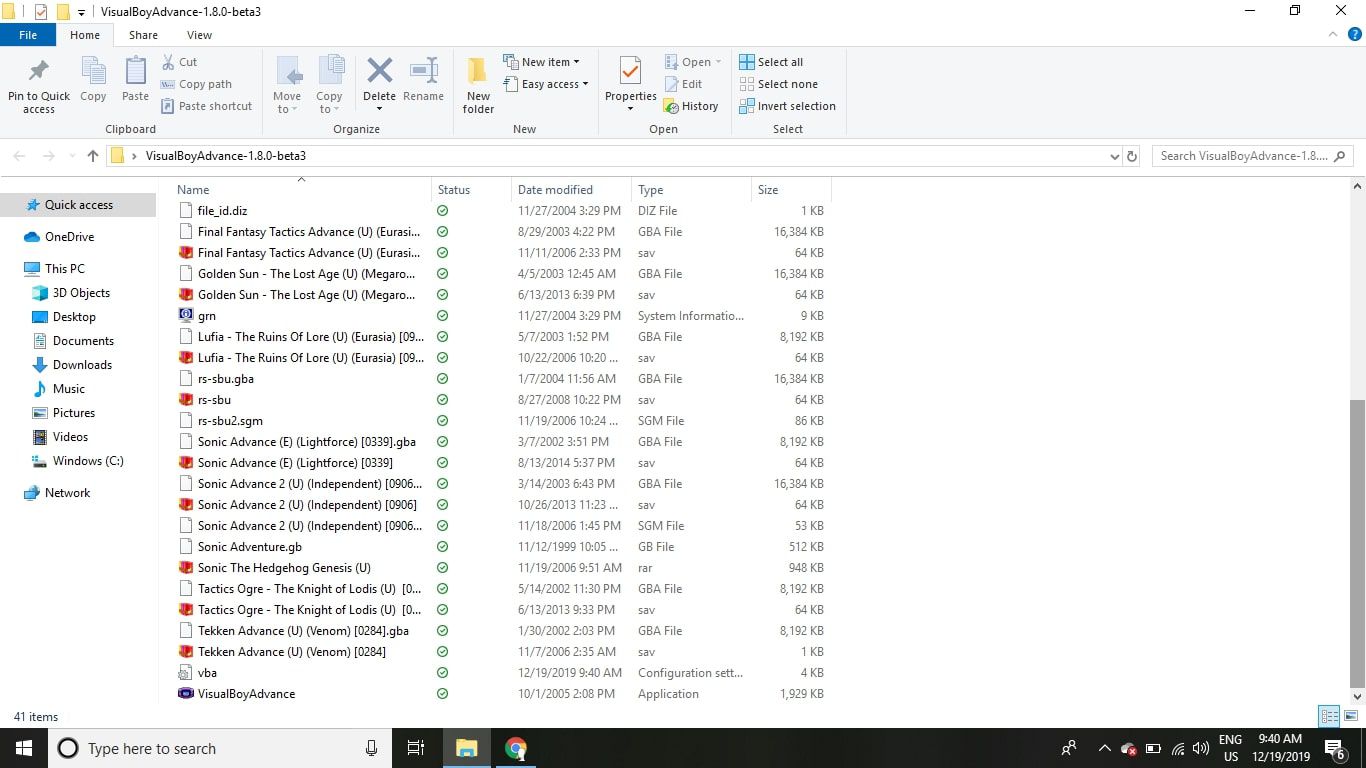Click the vertical scrollbar in the file list
The height and width of the screenshot is (768, 1366).
pos(1357,540)
